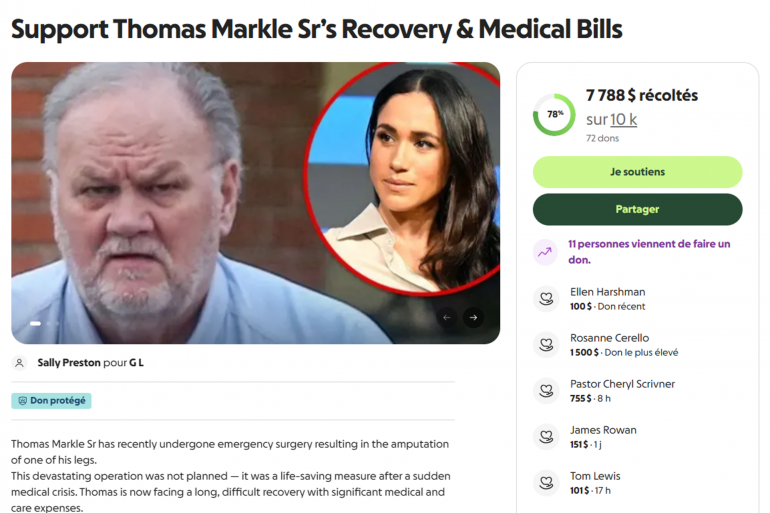The height and width of the screenshot is (513, 770).
Task: Click the Je soutiens donate button
Action: click(x=637, y=172)
